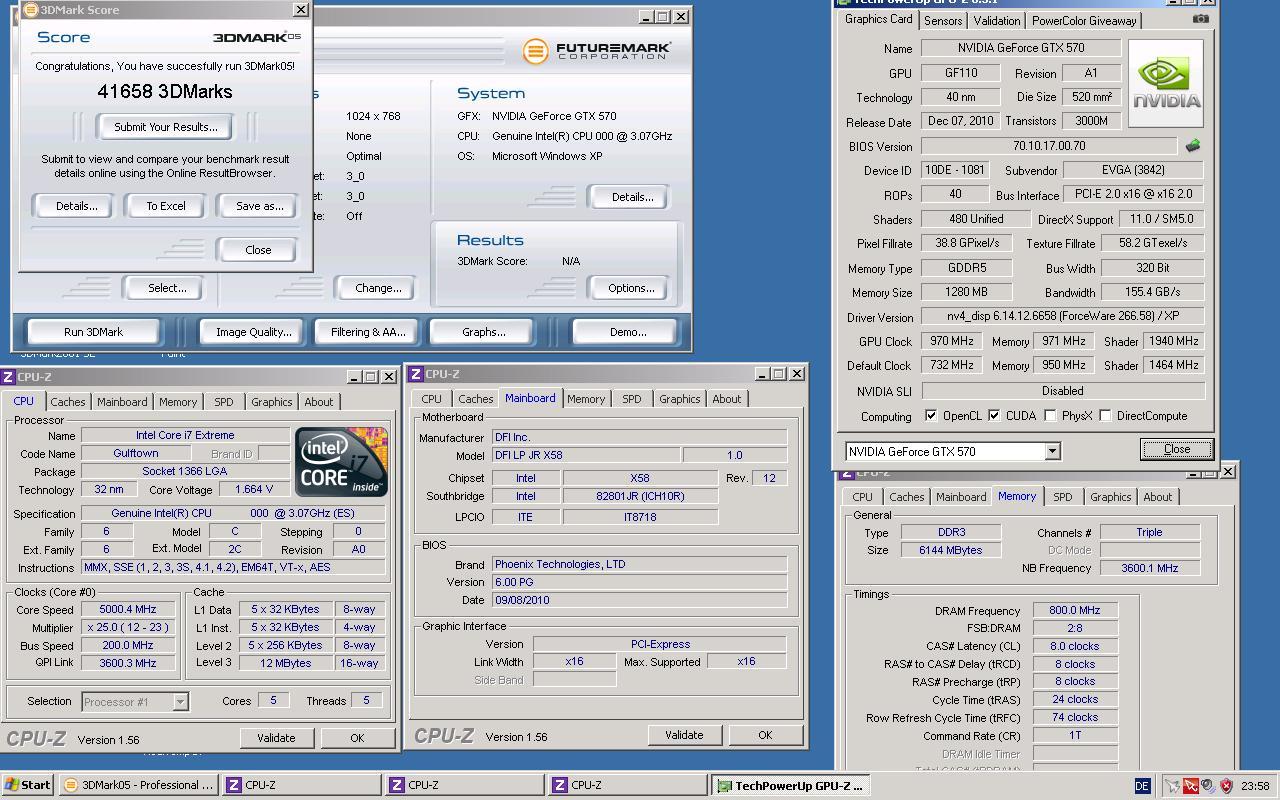
Task: Select Graphics tab in CPU-Z Memory window
Action: (x=1111, y=497)
